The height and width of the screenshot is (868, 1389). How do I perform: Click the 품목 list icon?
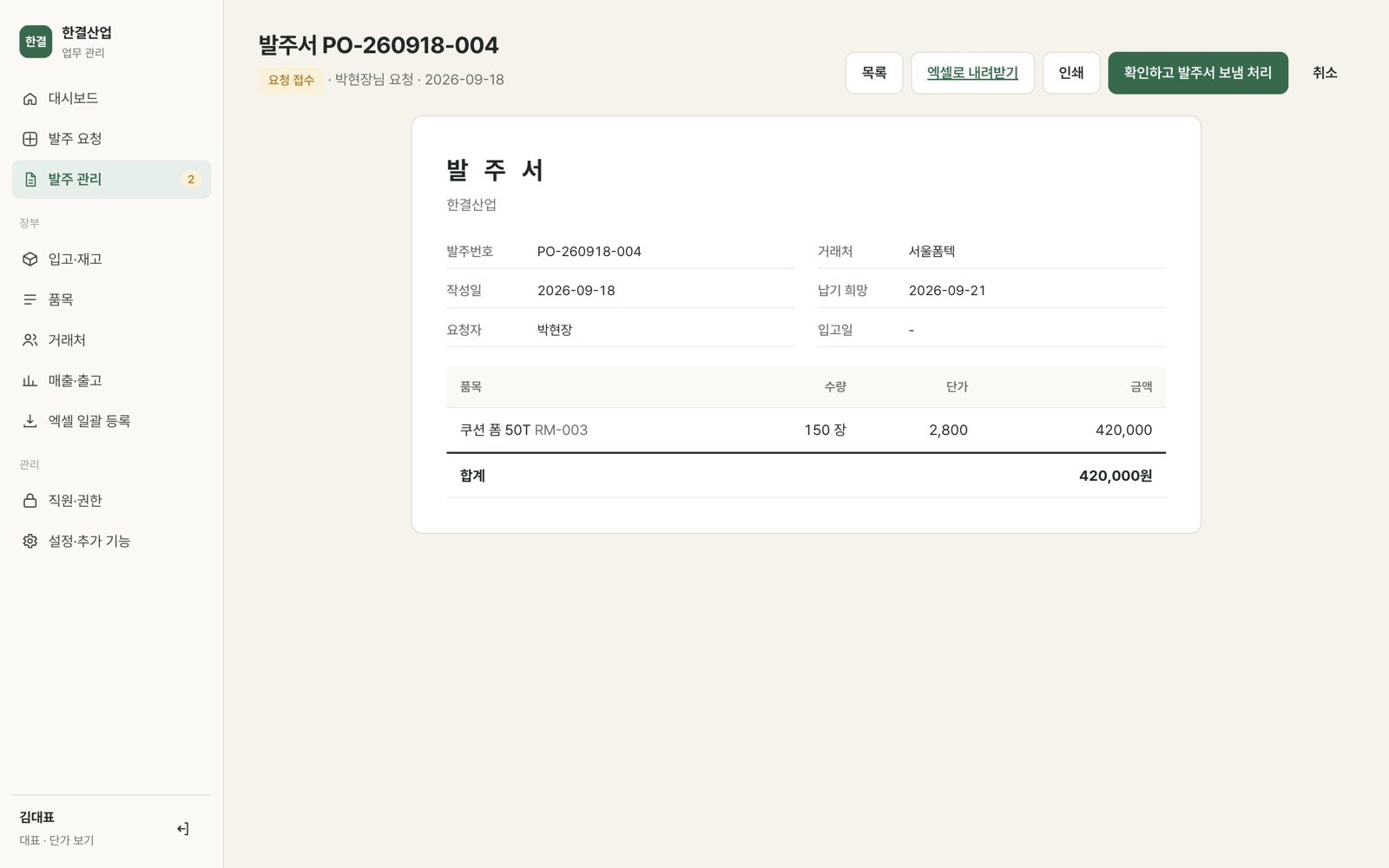point(30,299)
